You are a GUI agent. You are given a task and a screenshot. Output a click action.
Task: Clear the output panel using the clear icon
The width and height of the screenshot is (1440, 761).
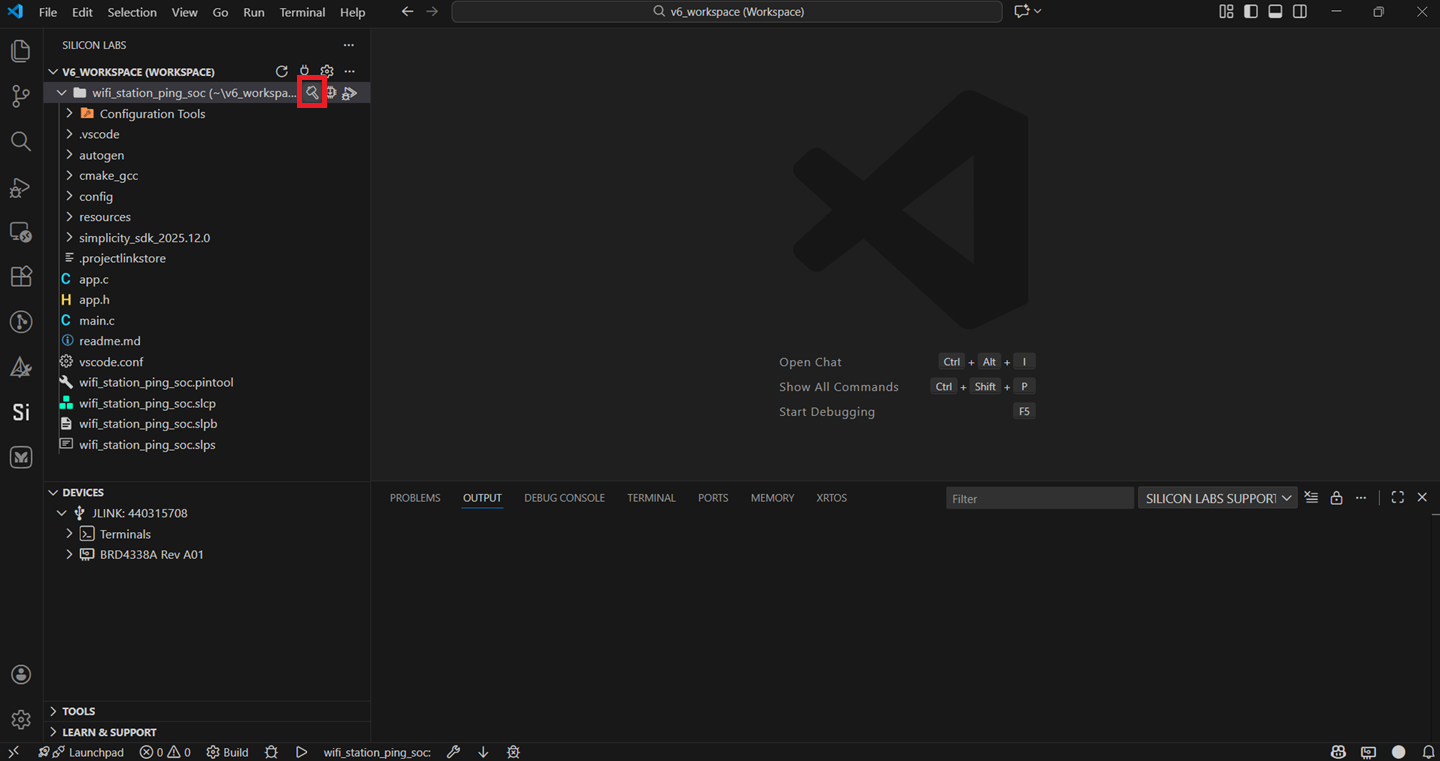1311,498
